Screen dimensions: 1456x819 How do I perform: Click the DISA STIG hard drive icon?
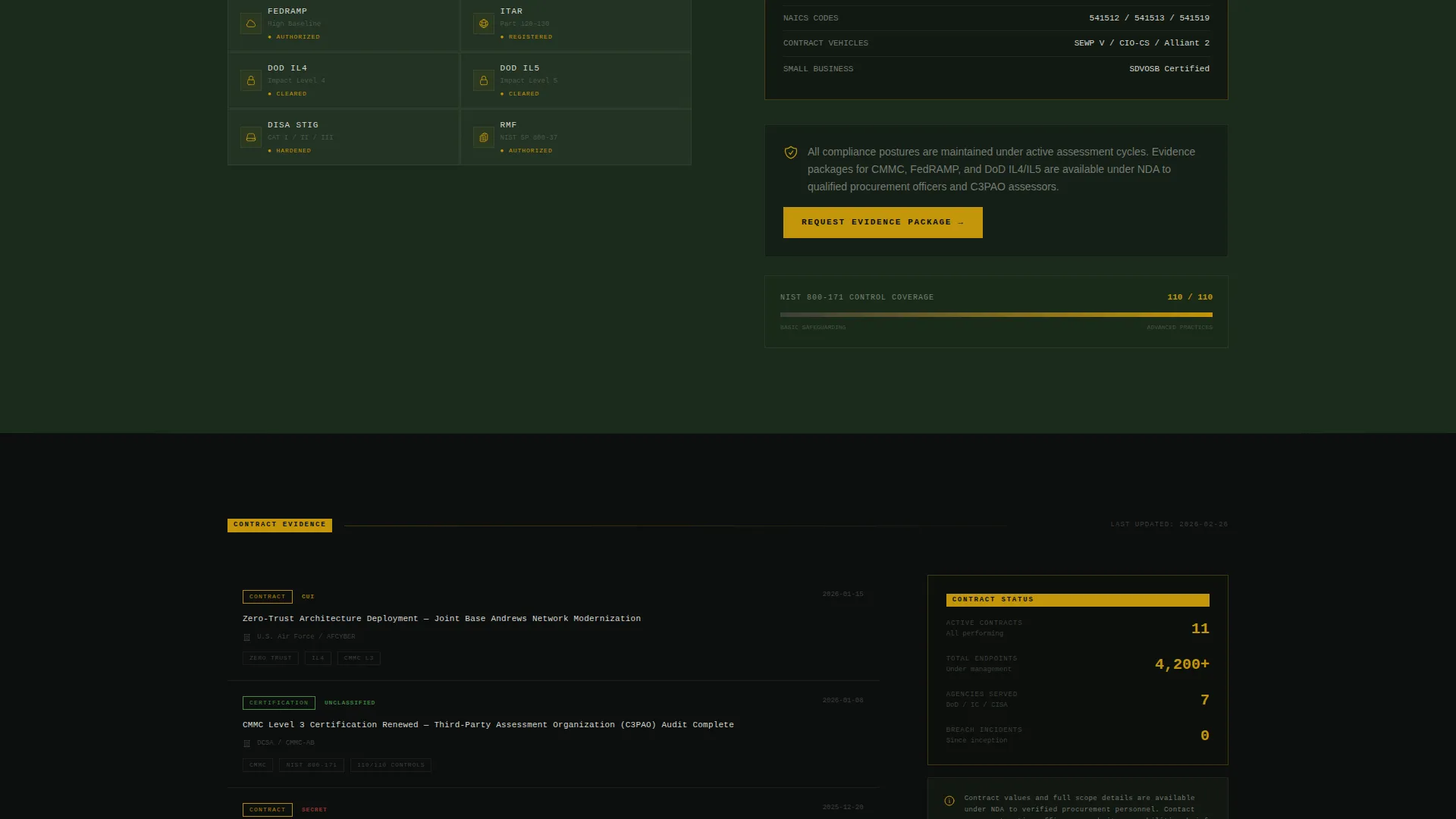251,137
